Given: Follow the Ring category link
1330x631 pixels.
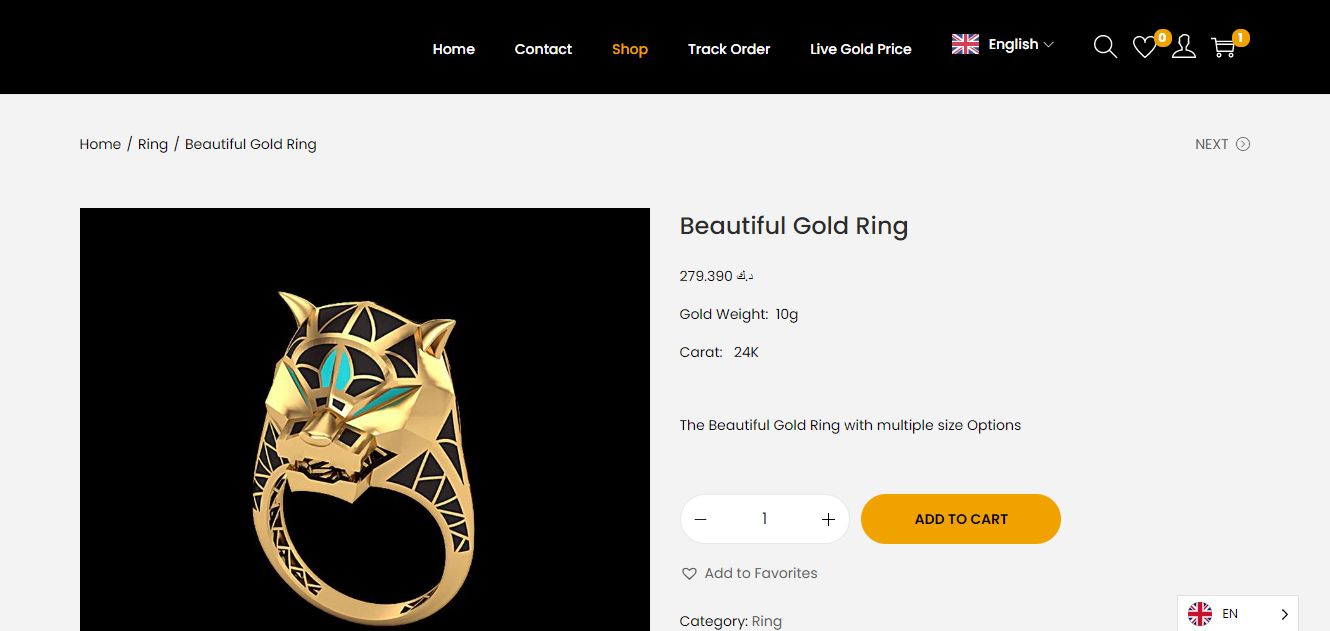Looking at the screenshot, I should click(x=767, y=621).
